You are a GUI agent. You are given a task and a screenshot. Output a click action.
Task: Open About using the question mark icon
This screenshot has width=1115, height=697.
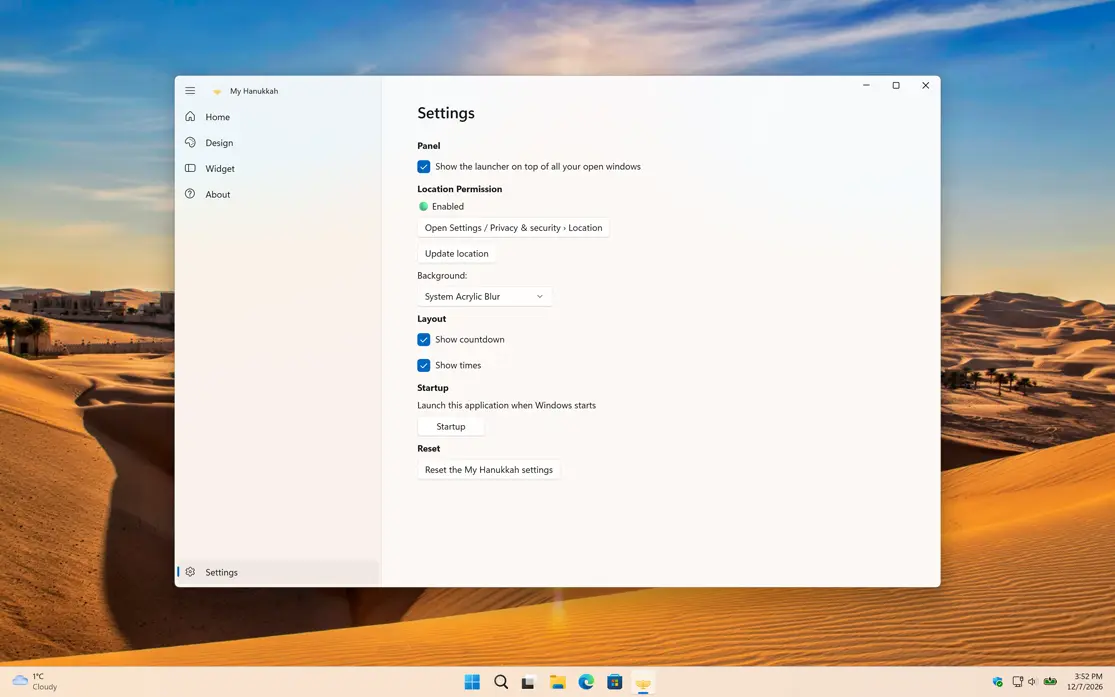click(x=190, y=194)
